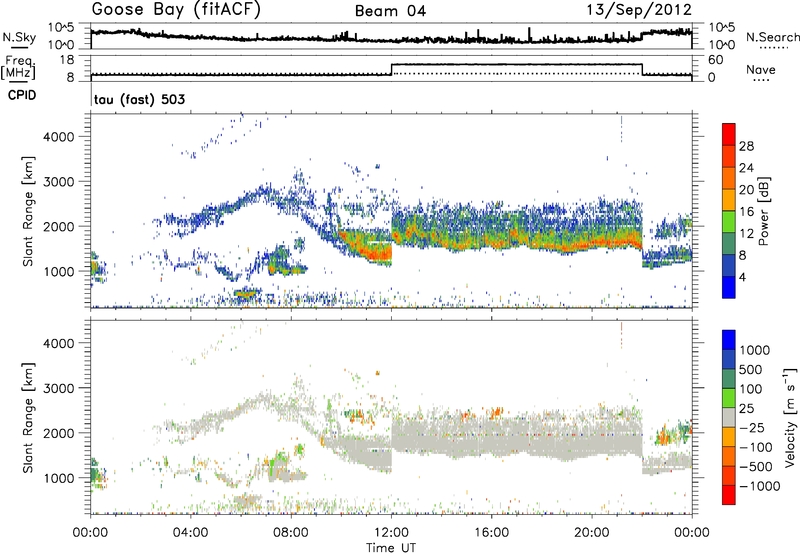Pick the Velocity colorbar segment between -25 and -100

click(x=729, y=437)
